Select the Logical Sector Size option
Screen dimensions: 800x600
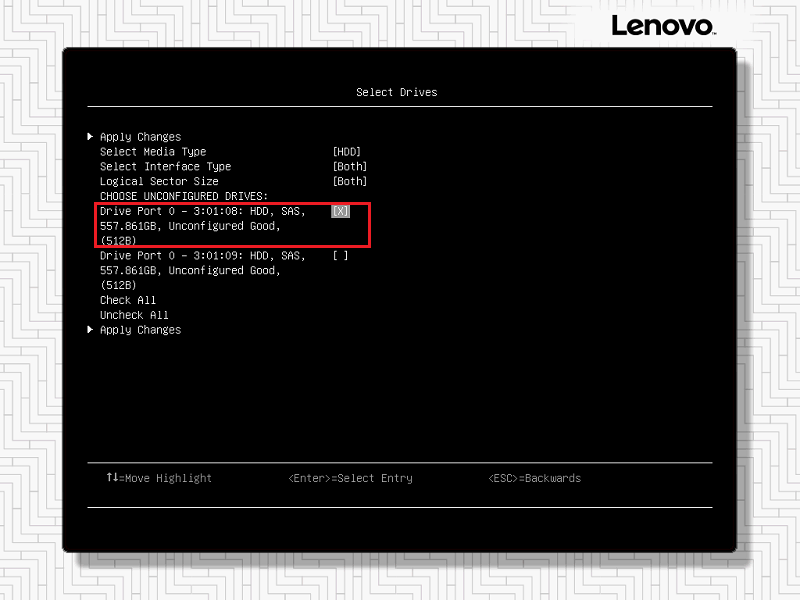pos(159,182)
